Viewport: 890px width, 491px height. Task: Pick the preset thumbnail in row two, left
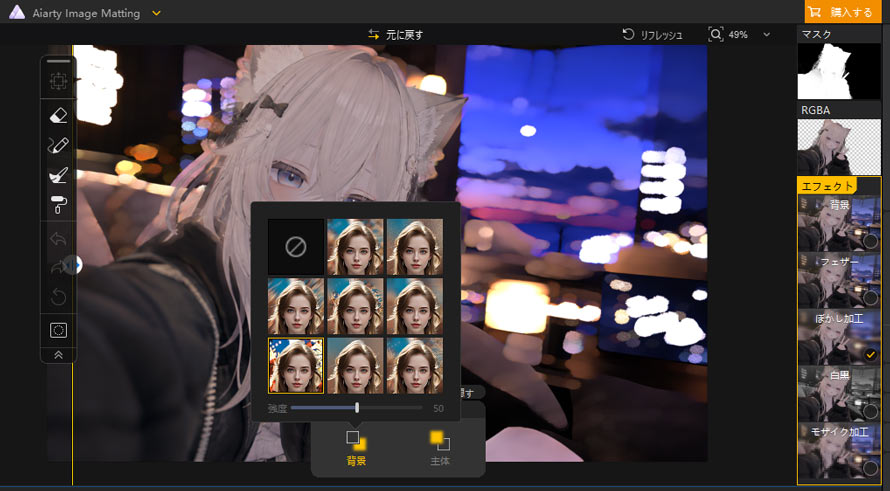tap(296, 306)
